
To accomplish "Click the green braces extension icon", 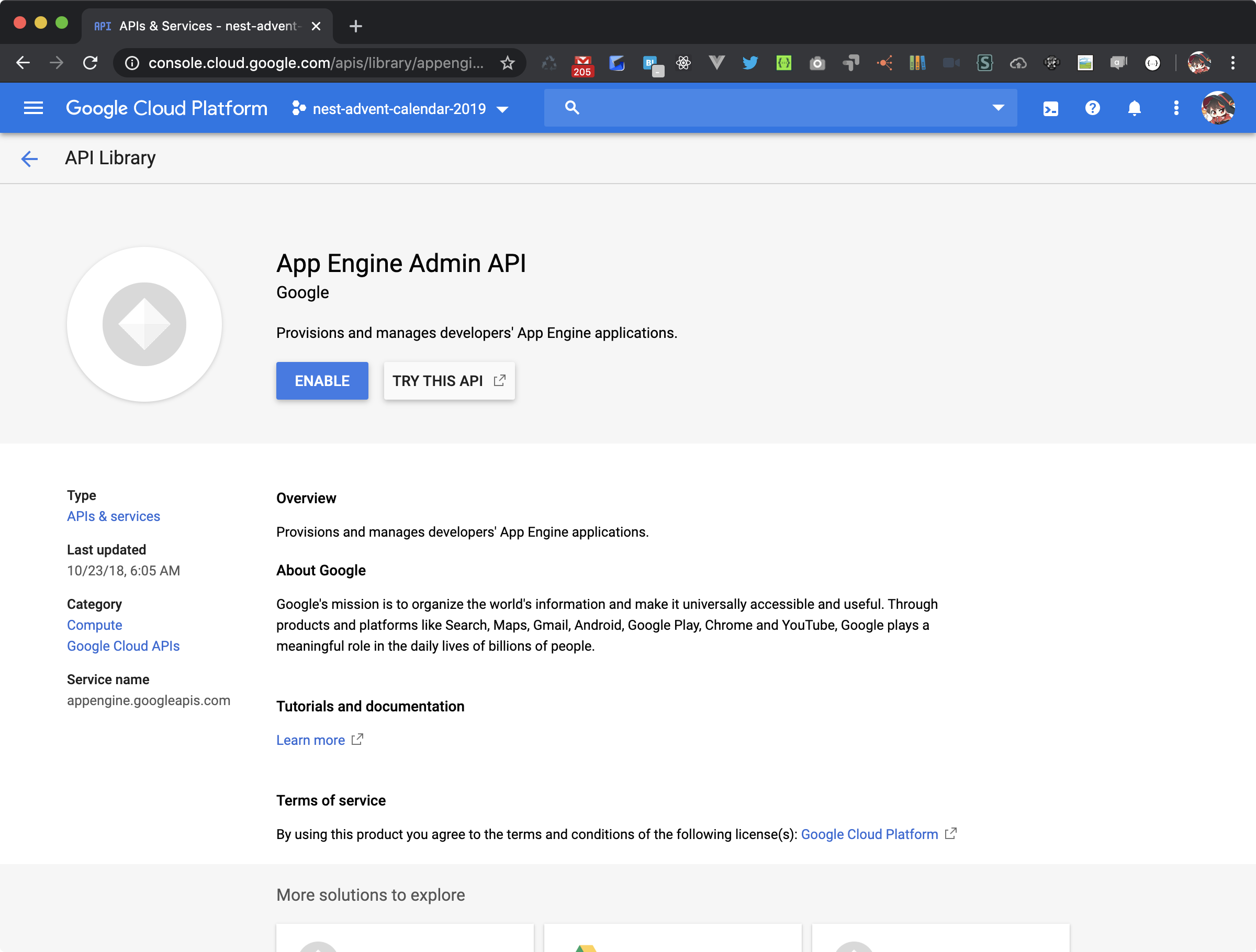I will click(x=783, y=63).
